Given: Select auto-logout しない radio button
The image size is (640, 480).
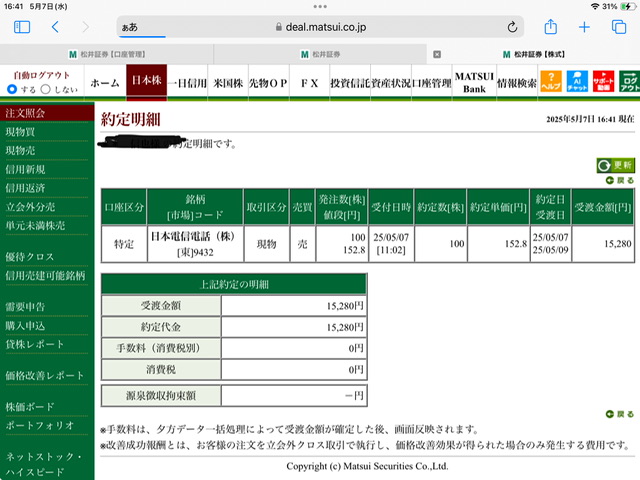Looking at the screenshot, I should pyautogui.click(x=45, y=89).
